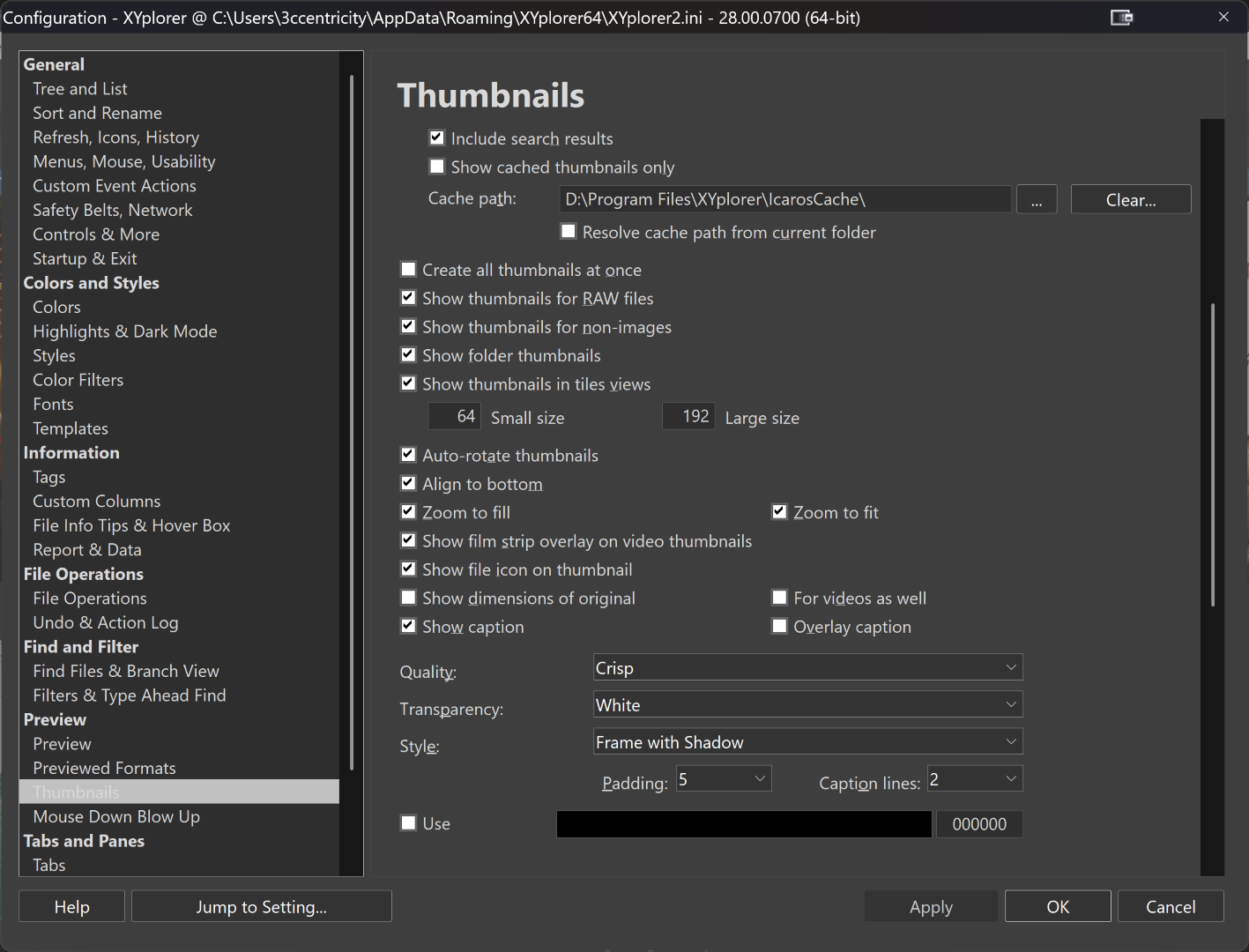Uncheck Show folder thumbnails
The height and width of the screenshot is (952, 1249).
[x=409, y=355]
